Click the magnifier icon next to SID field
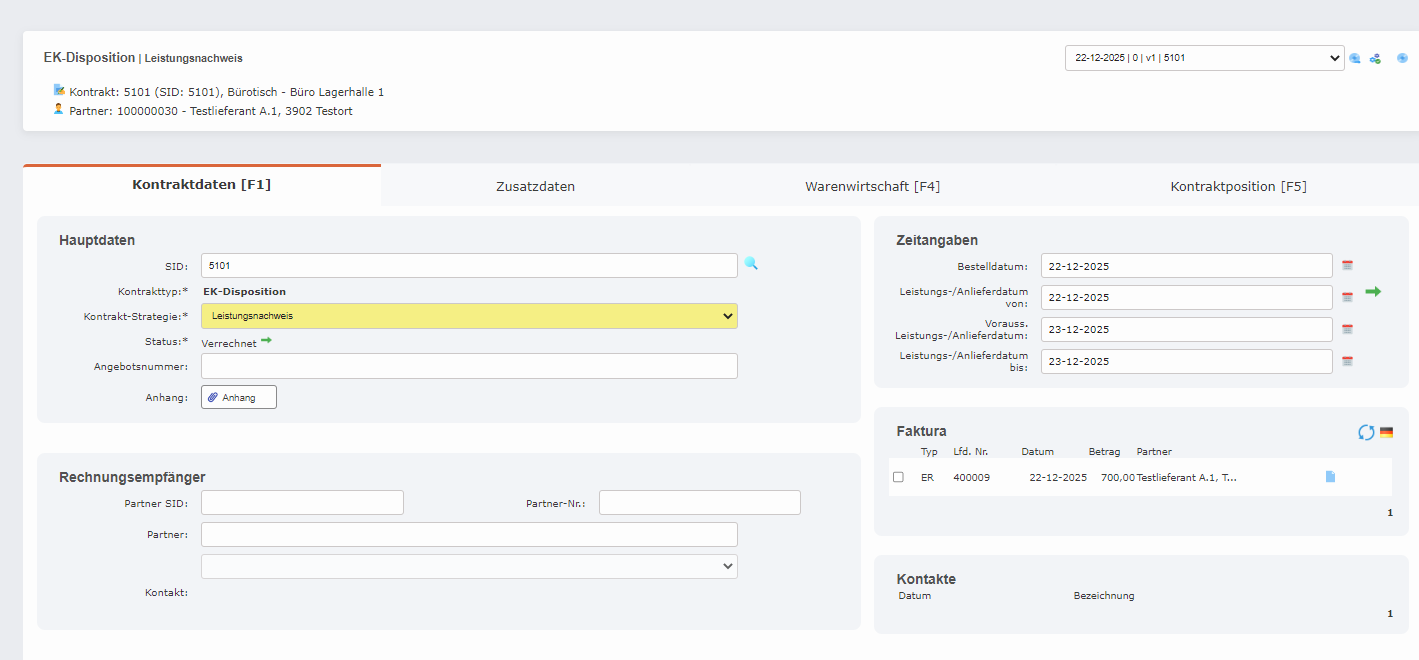1419x660 pixels. 751,264
